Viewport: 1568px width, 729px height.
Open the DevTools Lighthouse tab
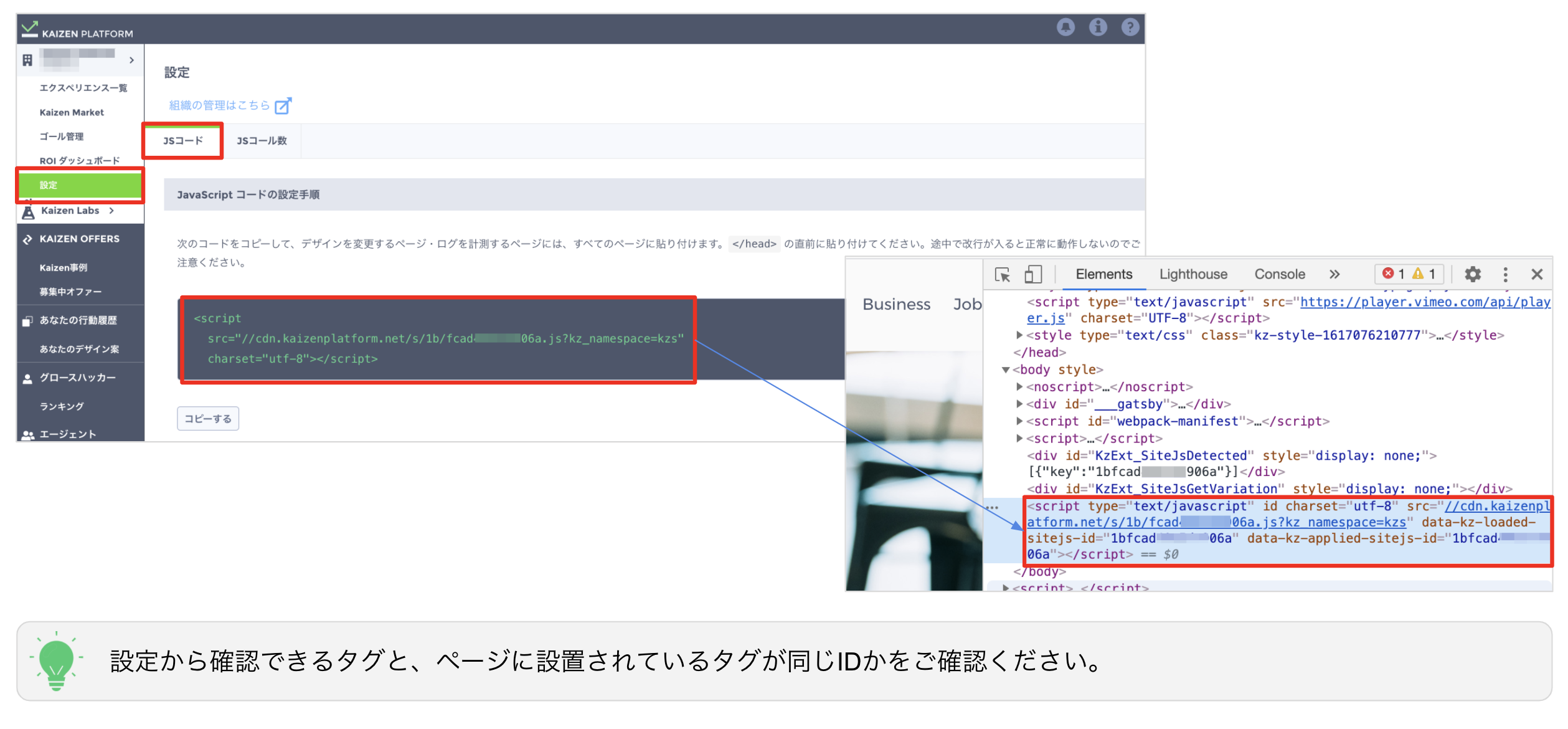pos(1193,274)
